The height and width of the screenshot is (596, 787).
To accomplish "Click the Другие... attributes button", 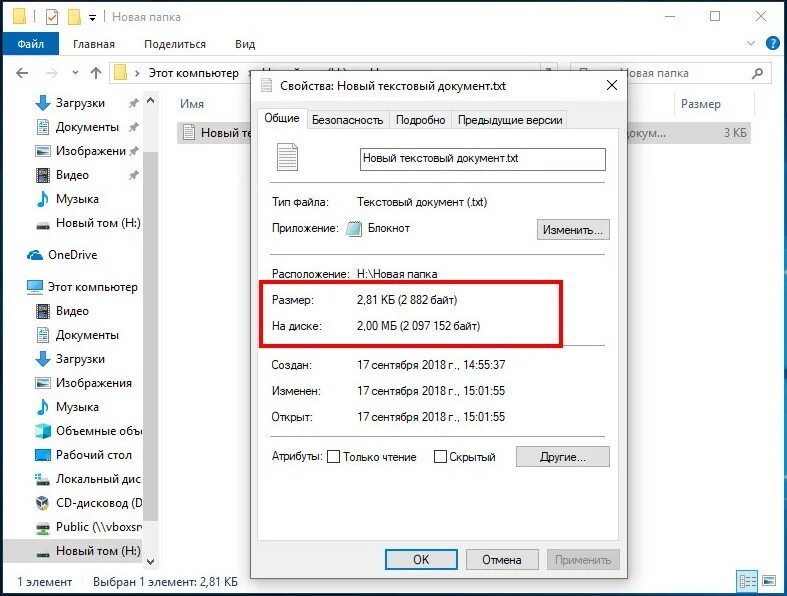I will tap(563, 457).
